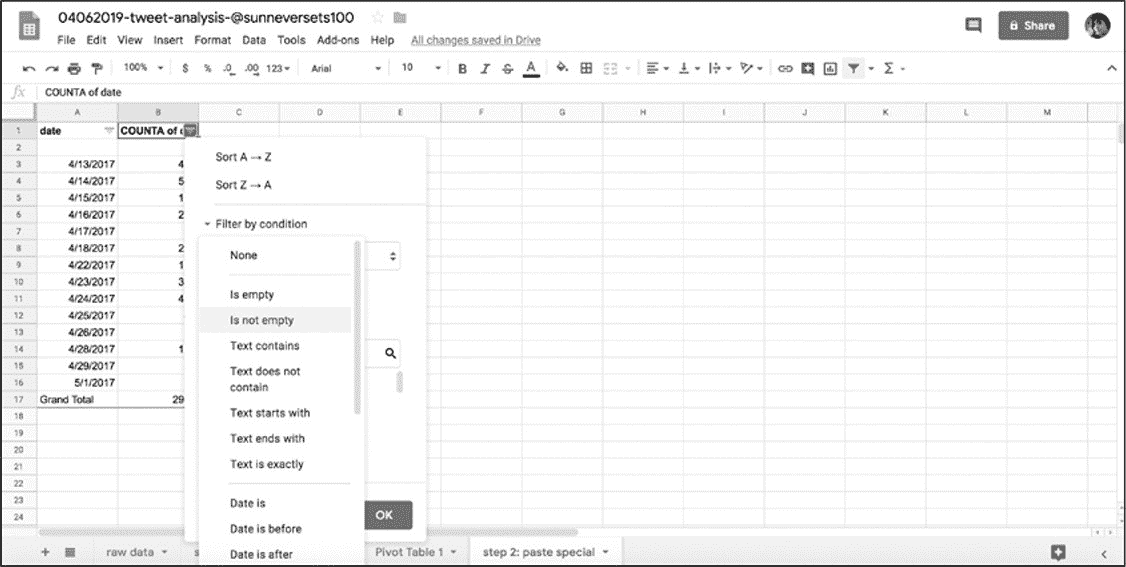Screen dimensions: 1126x567
Task: Click the insert link icon
Action: tap(785, 68)
